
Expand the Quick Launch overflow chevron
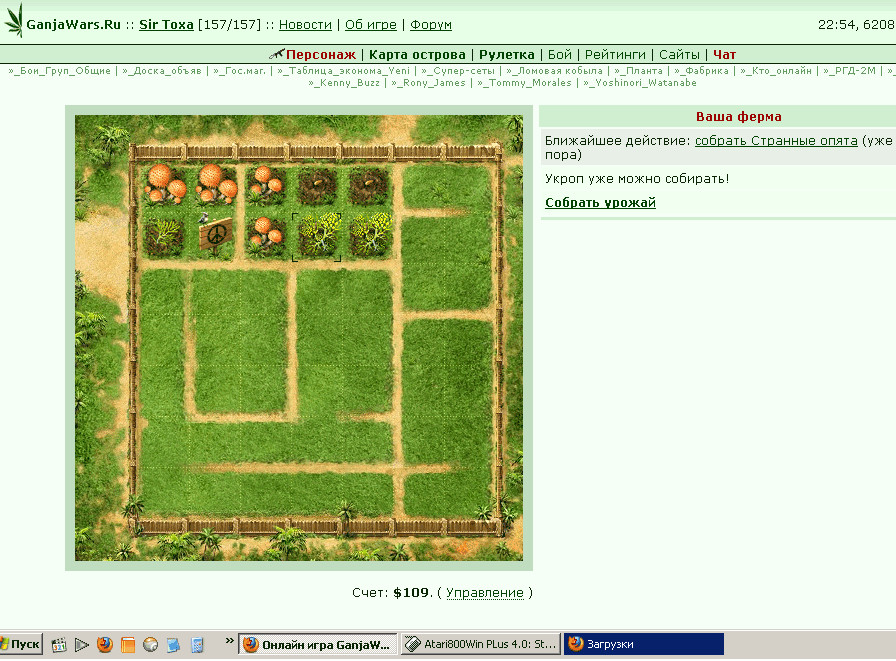click(x=230, y=640)
